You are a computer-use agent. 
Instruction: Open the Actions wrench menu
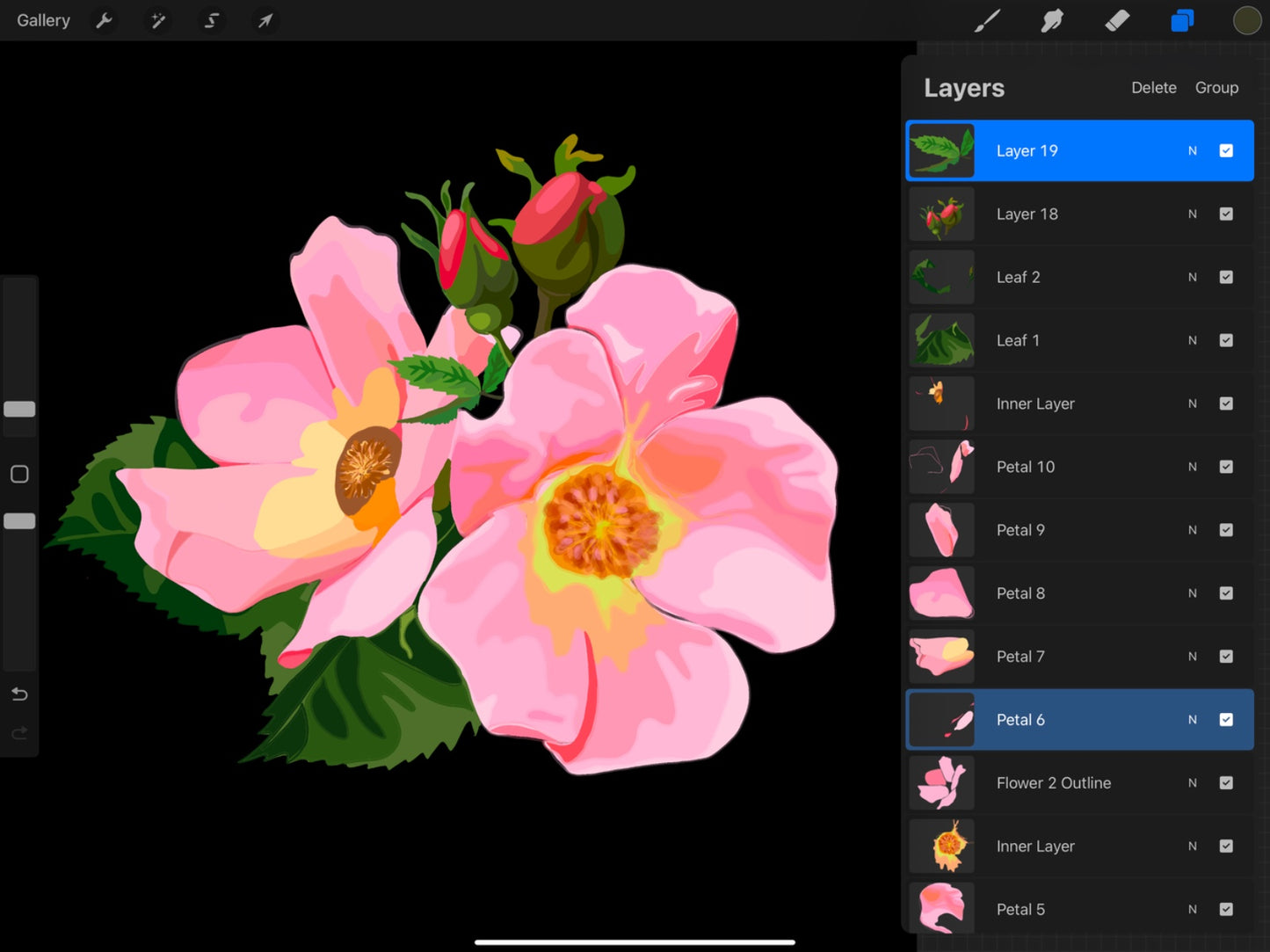pos(105,20)
